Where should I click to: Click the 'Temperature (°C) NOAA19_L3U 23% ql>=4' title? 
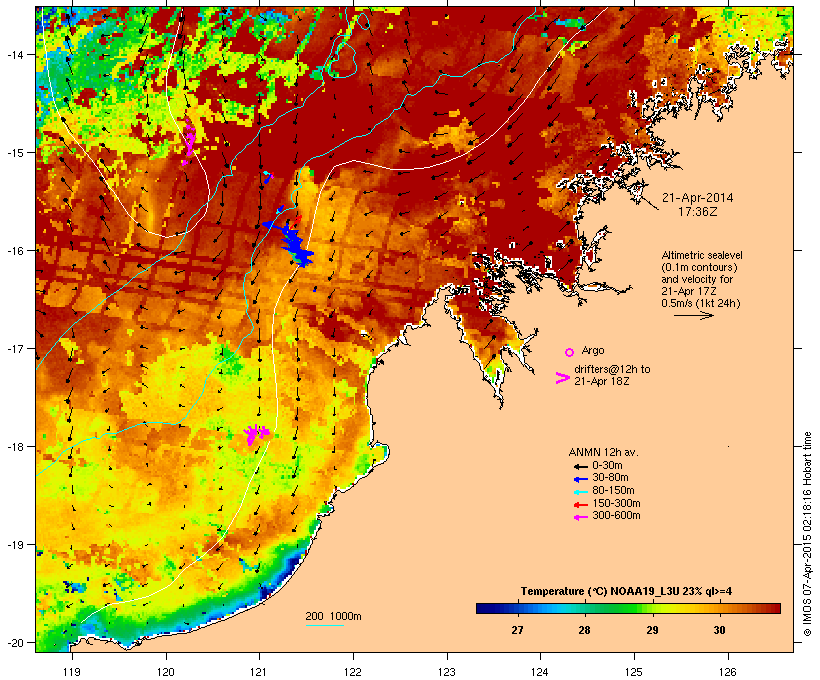click(x=626, y=592)
